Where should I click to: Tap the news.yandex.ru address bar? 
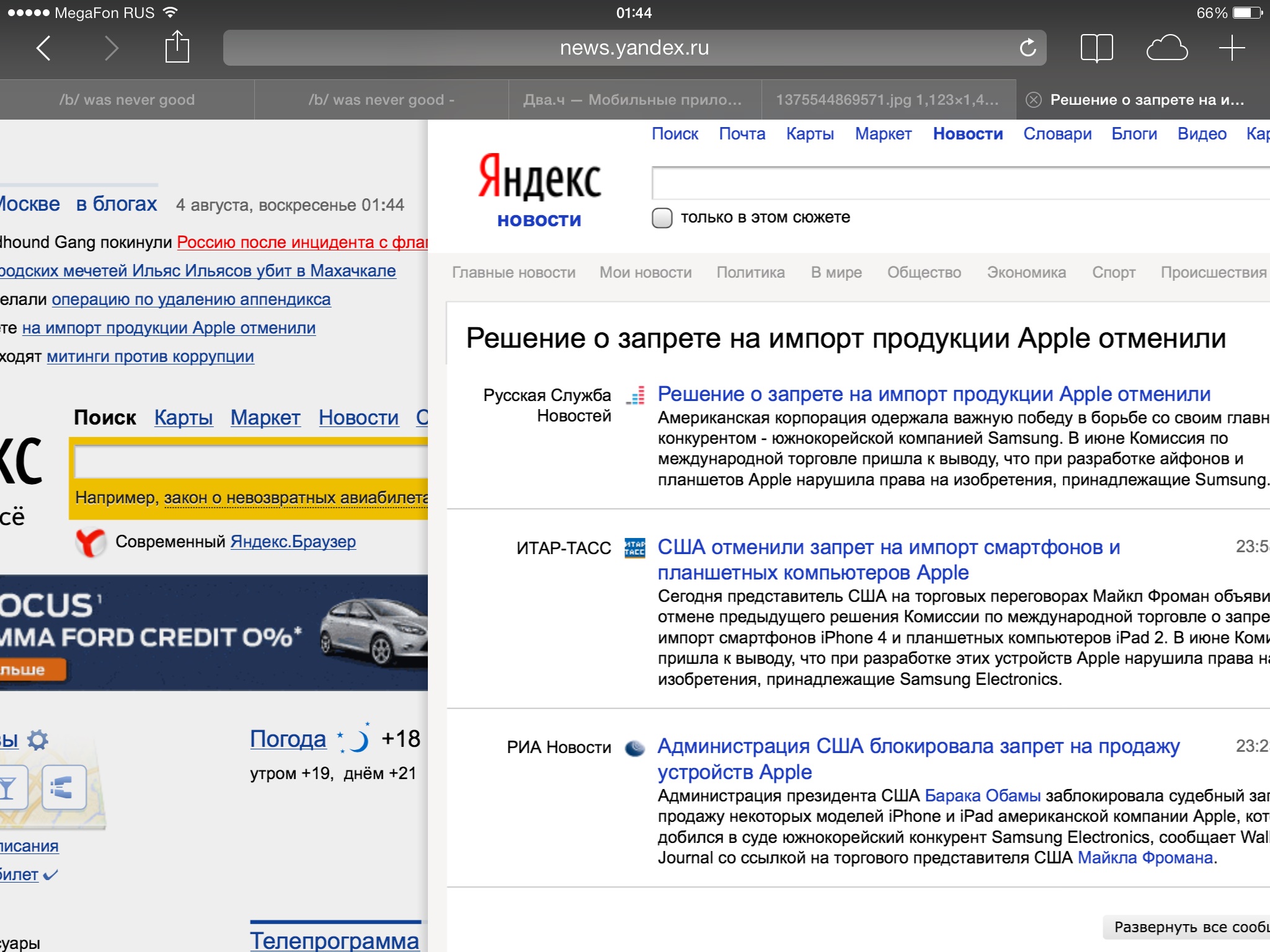click(x=634, y=48)
